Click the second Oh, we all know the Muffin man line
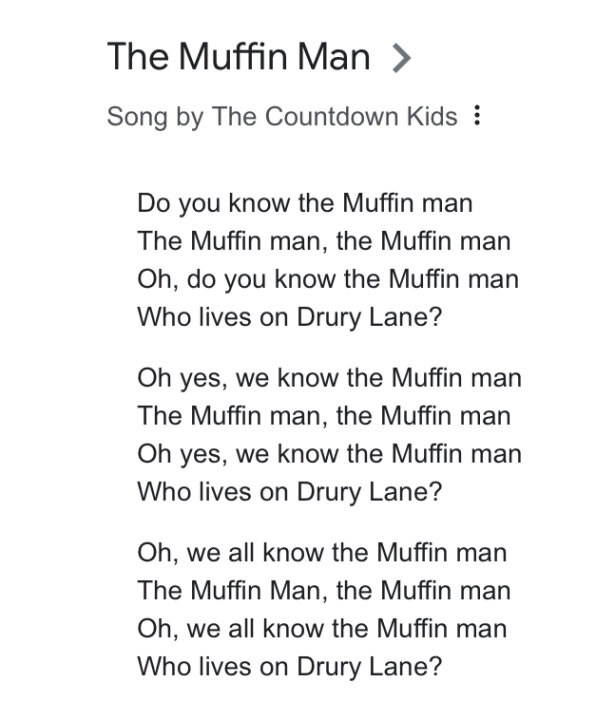The image size is (615, 720). pyautogui.click(x=322, y=629)
